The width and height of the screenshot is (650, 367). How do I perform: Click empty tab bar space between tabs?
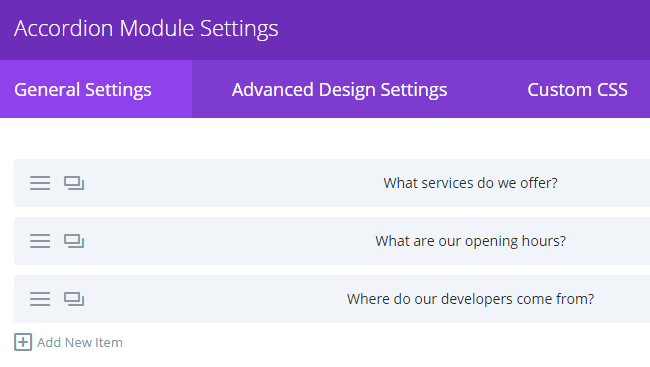487,89
